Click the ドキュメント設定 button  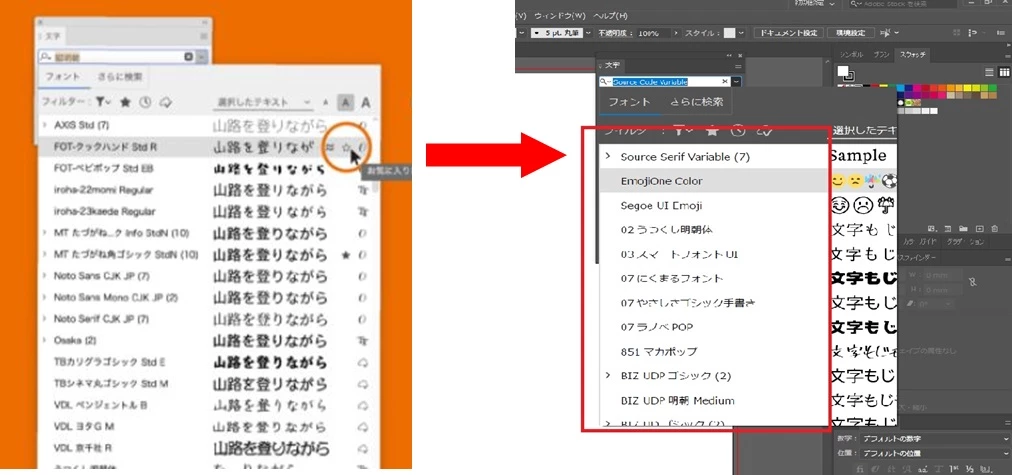[788, 33]
